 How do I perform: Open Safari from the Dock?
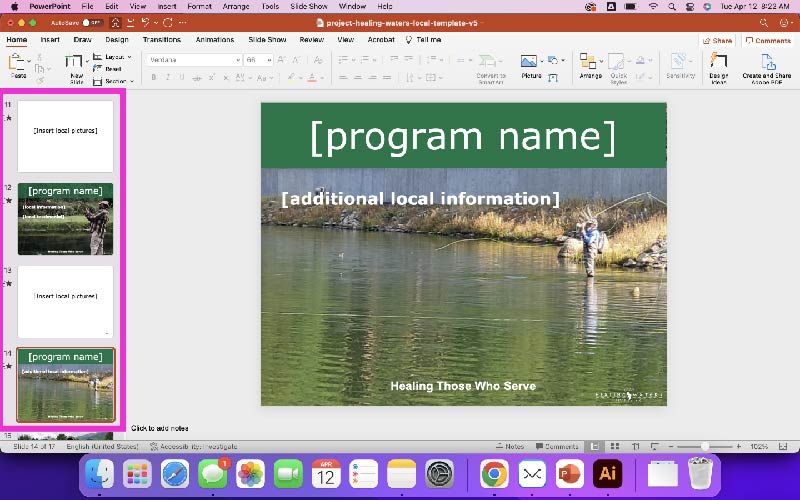click(x=175, y=473)
